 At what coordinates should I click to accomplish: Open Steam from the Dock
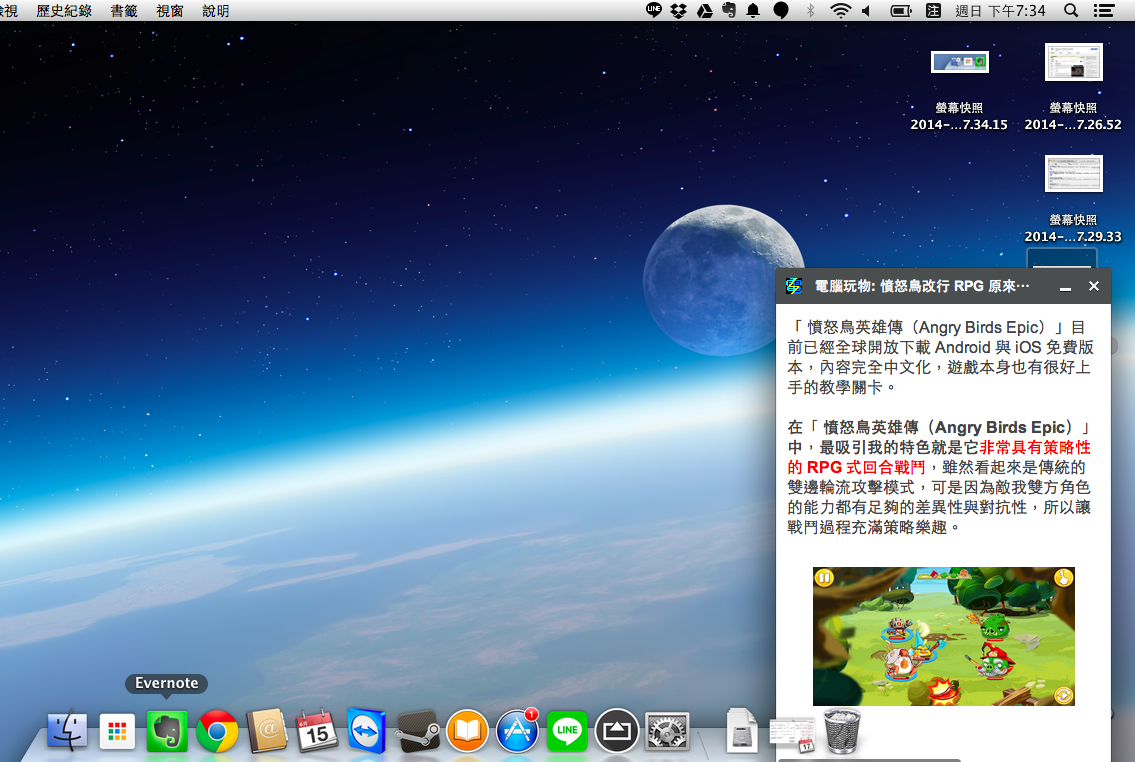coord(418,732)
